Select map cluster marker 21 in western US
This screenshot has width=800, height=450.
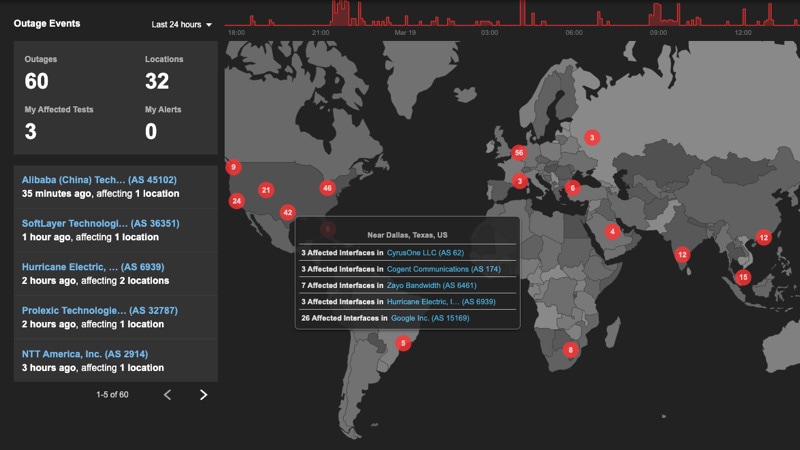[266, 190]
